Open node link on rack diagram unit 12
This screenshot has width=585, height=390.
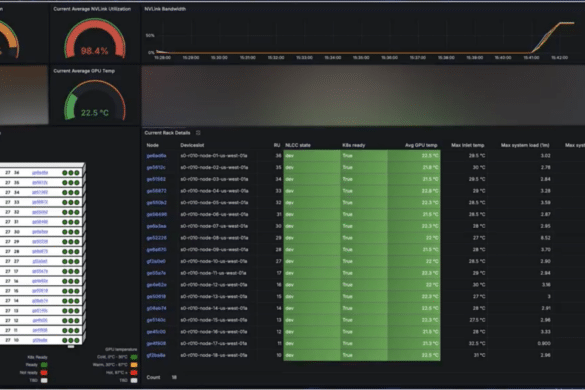40,320
